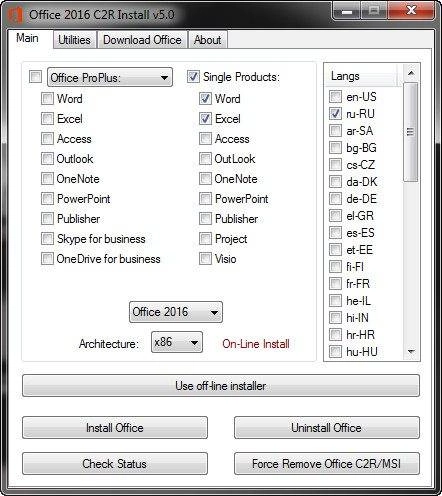
Task: Check Access under Single Products
Action: click(205, 139)
